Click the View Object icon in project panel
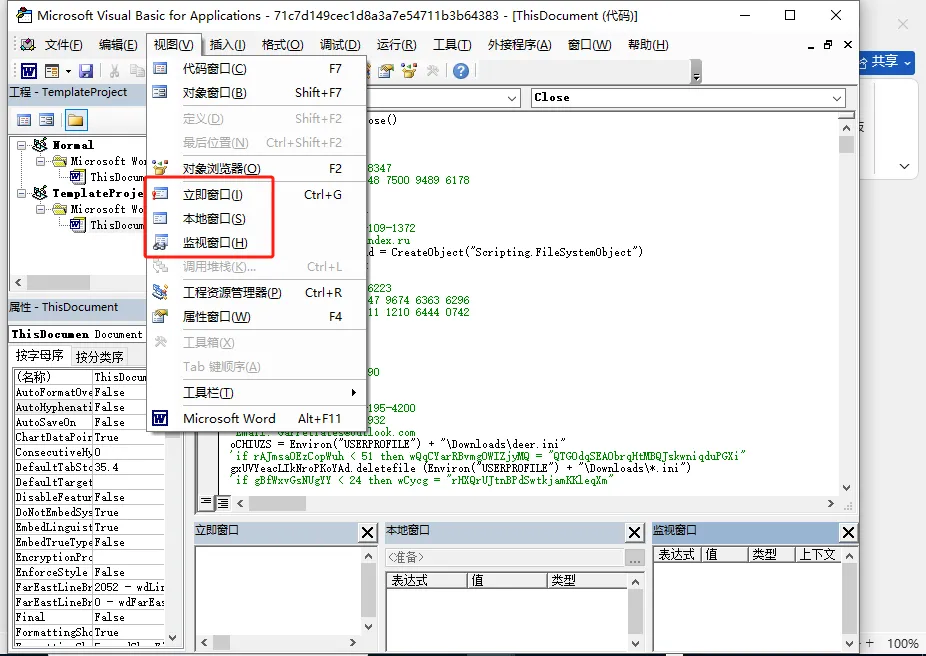Image resolution: width=926 pixels, height=656 pixels. 47,120
